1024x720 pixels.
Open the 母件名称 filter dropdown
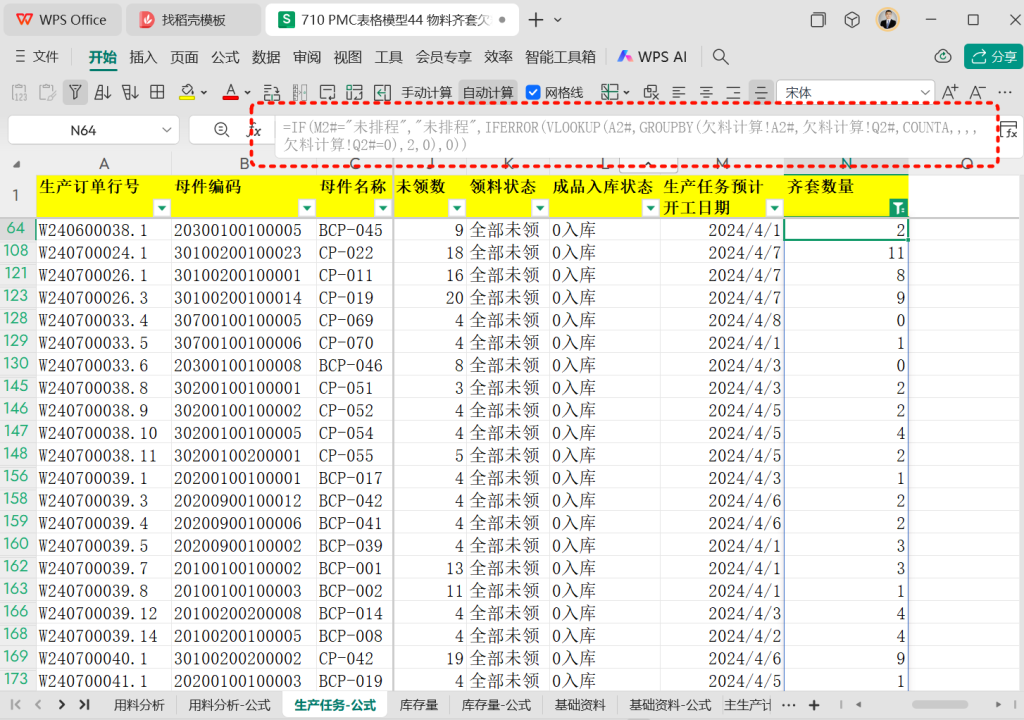coord(383,208)
